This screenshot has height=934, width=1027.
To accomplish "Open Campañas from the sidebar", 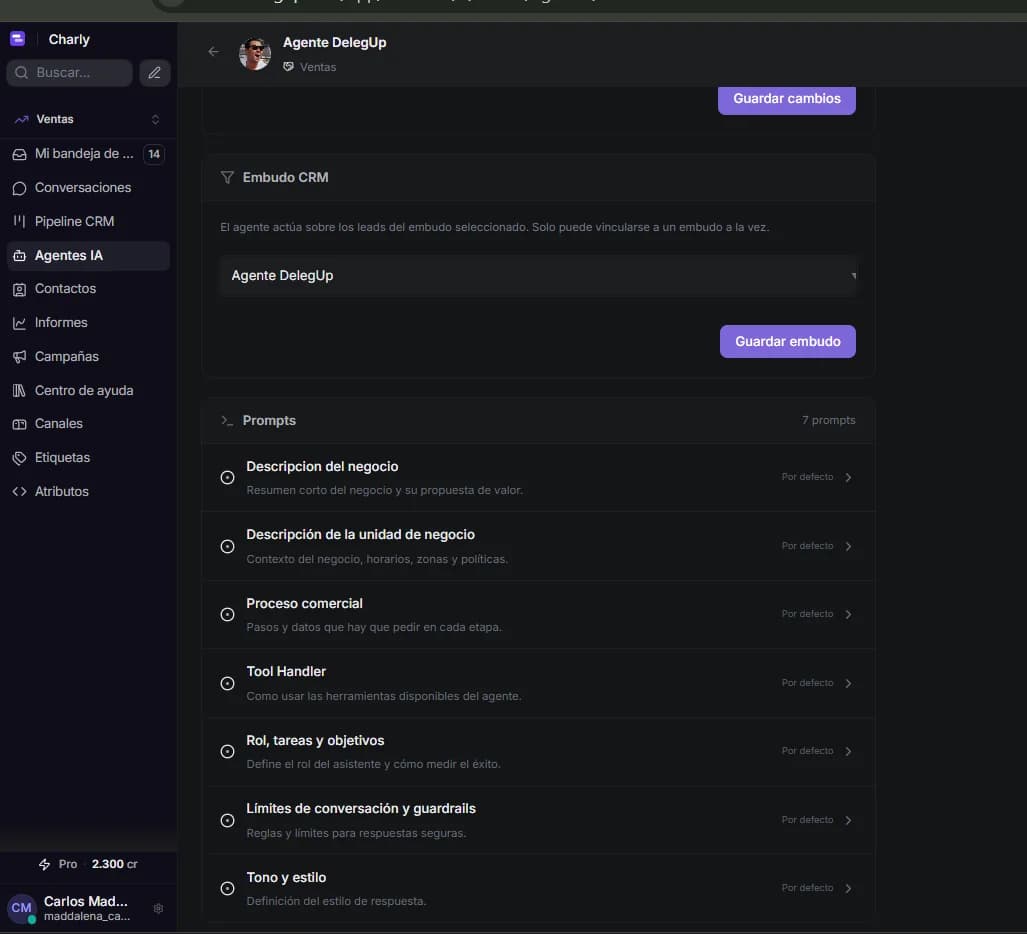I will pos(88,356).
